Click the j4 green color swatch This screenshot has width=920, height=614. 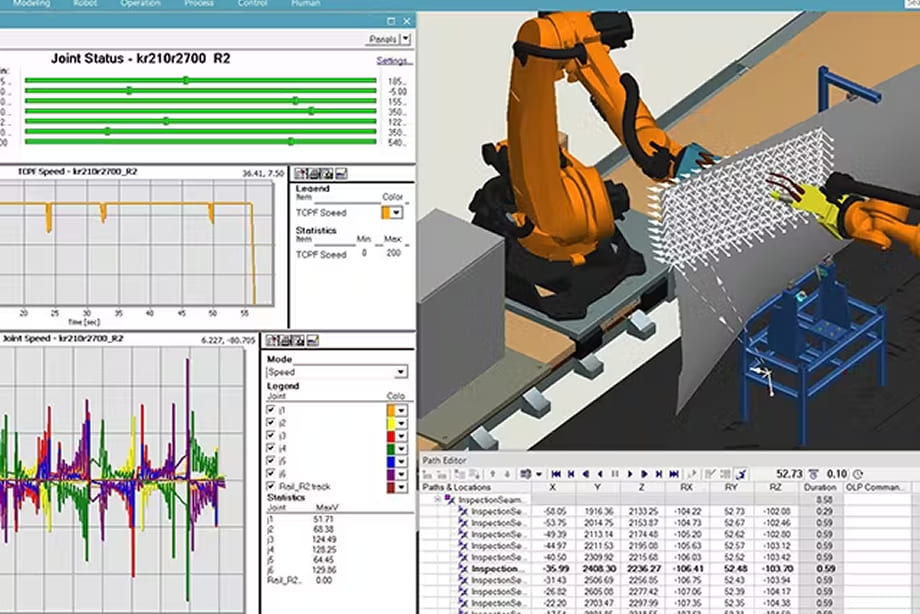(x=391, y=448)
